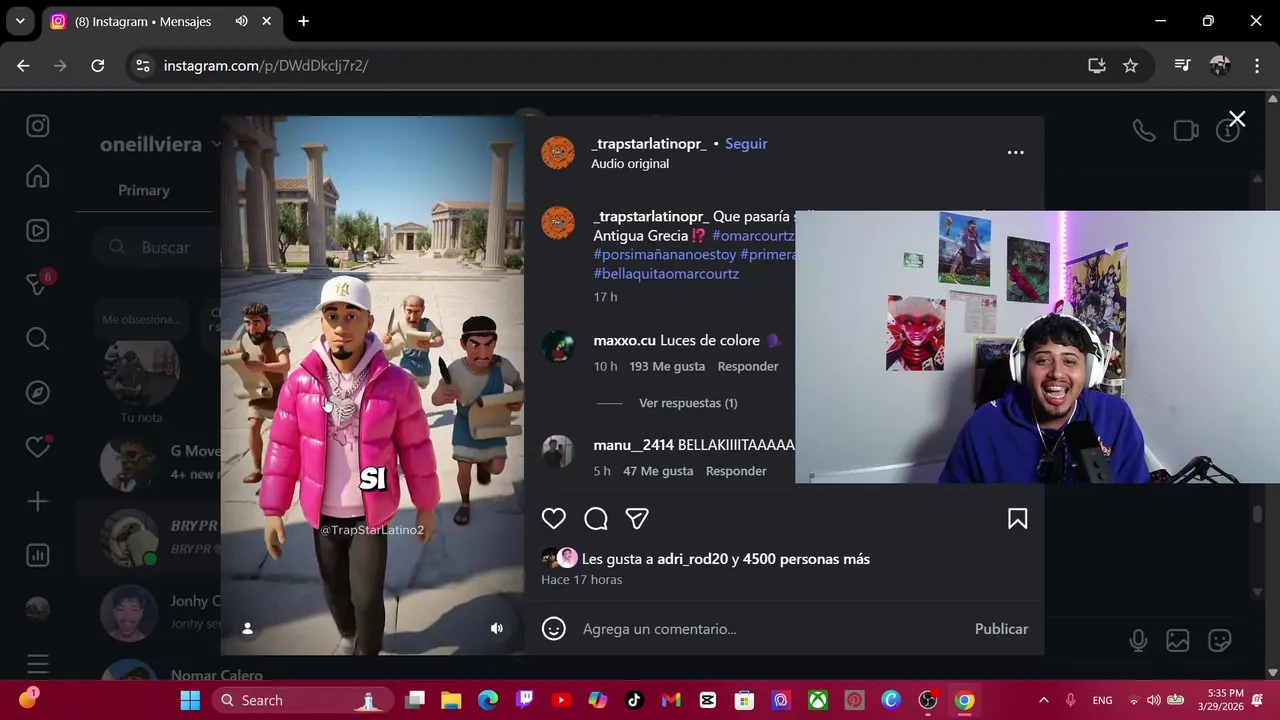Open Messages icon with 8 badge
Image resolution: width=1280 pixels, height=720 pixels.
pyautogui.click(x=38, y=284)
